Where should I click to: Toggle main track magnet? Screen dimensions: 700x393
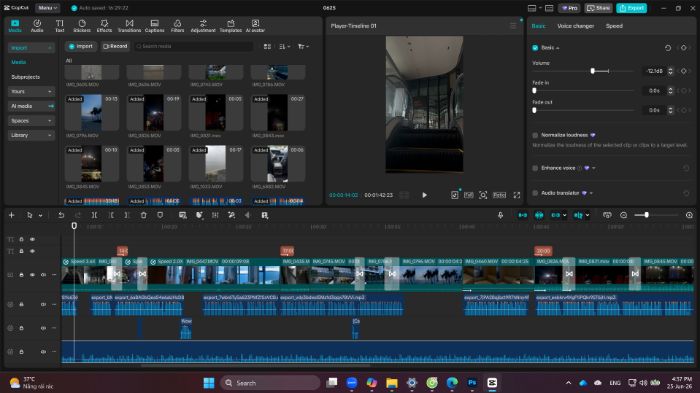tap(522, 215)
